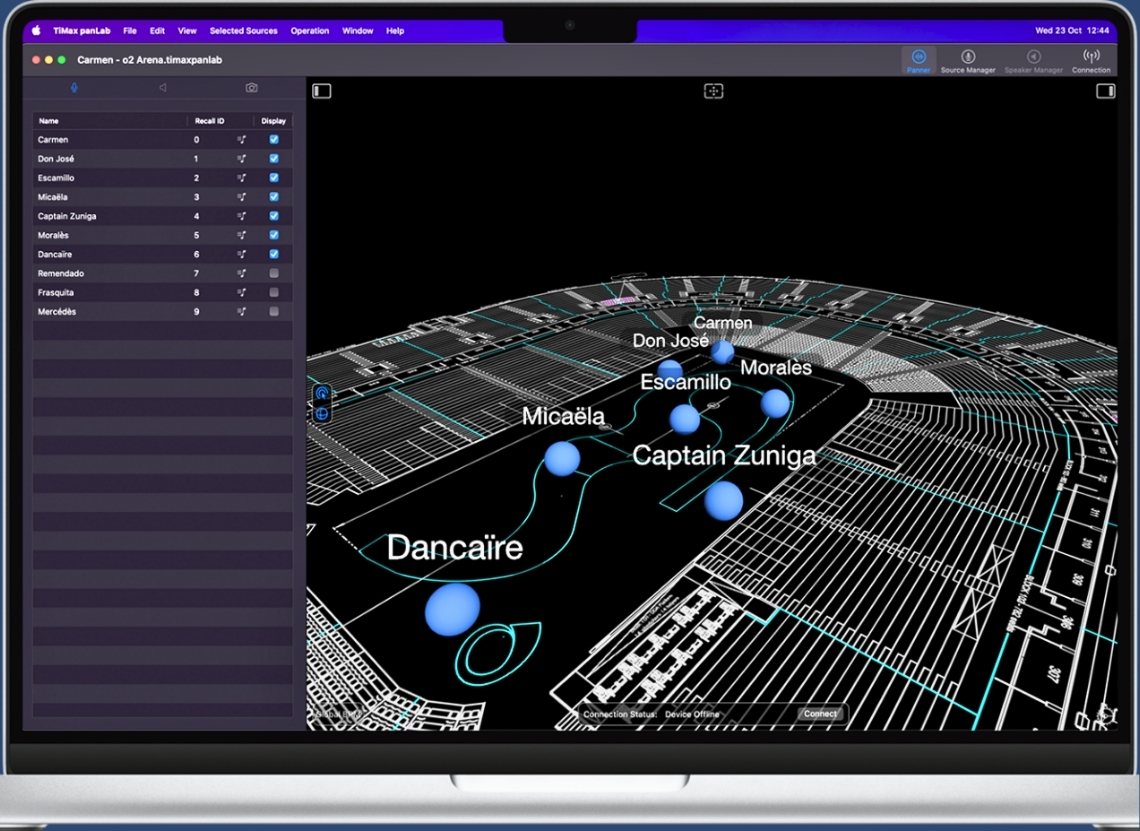
Task: Open the Connection settings icon
Action: (x=1091, y=61)
